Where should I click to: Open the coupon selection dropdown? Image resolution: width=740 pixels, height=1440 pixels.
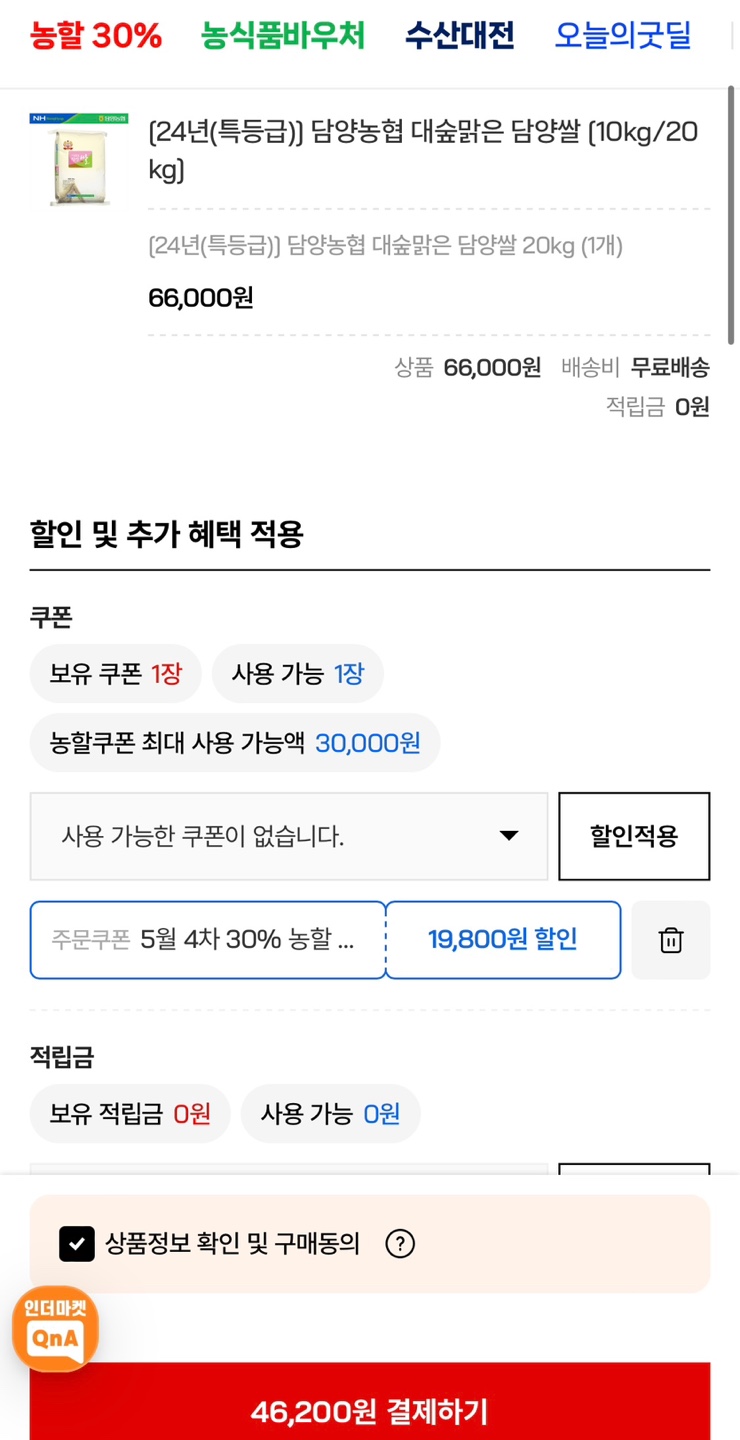coord(288,836)
